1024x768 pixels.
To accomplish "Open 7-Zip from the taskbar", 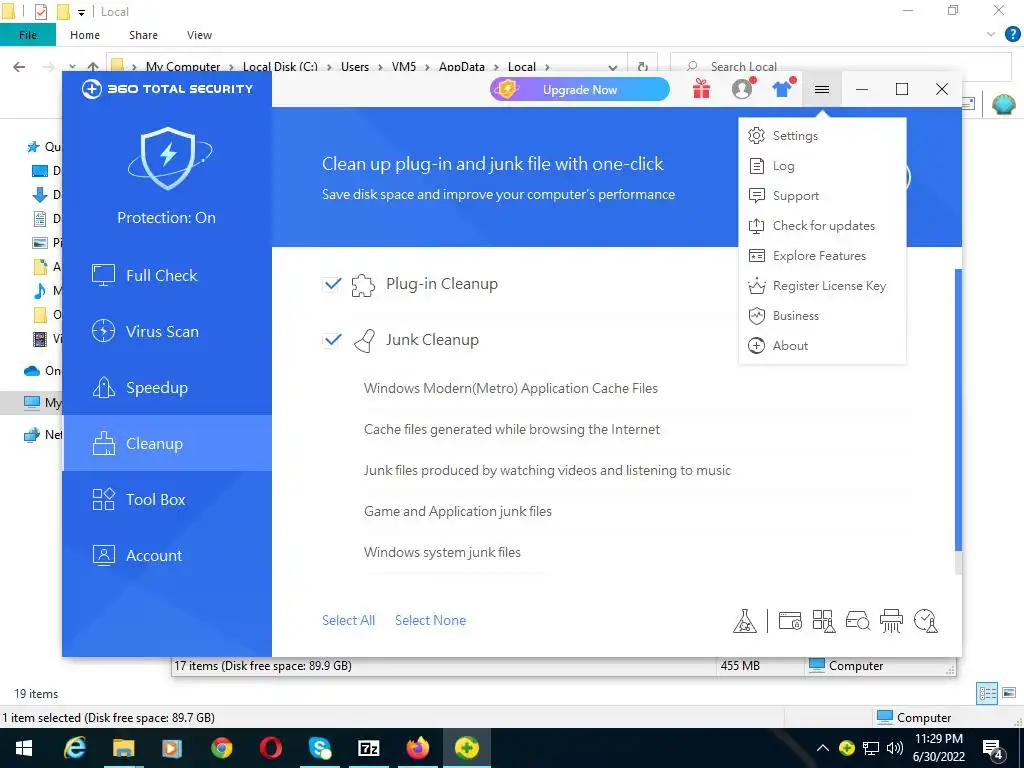I will (368, 748).
